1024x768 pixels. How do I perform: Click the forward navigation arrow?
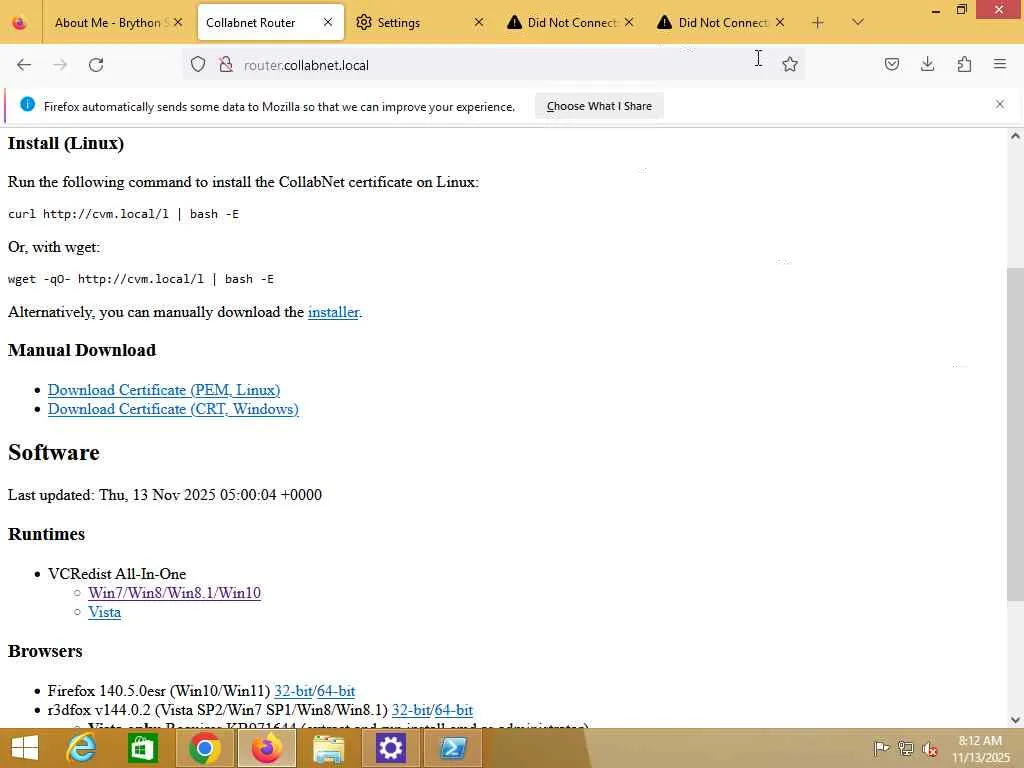coord(60,65)
